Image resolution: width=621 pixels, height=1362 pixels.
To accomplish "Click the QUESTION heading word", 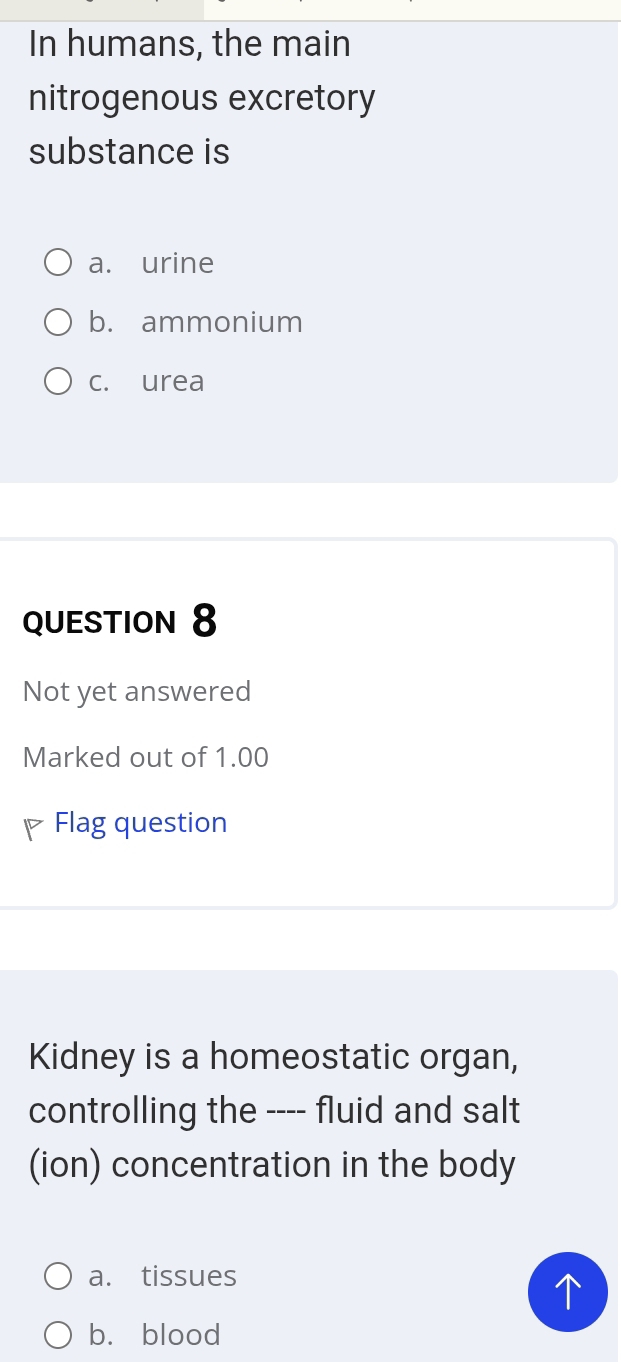I will (99, 623).
